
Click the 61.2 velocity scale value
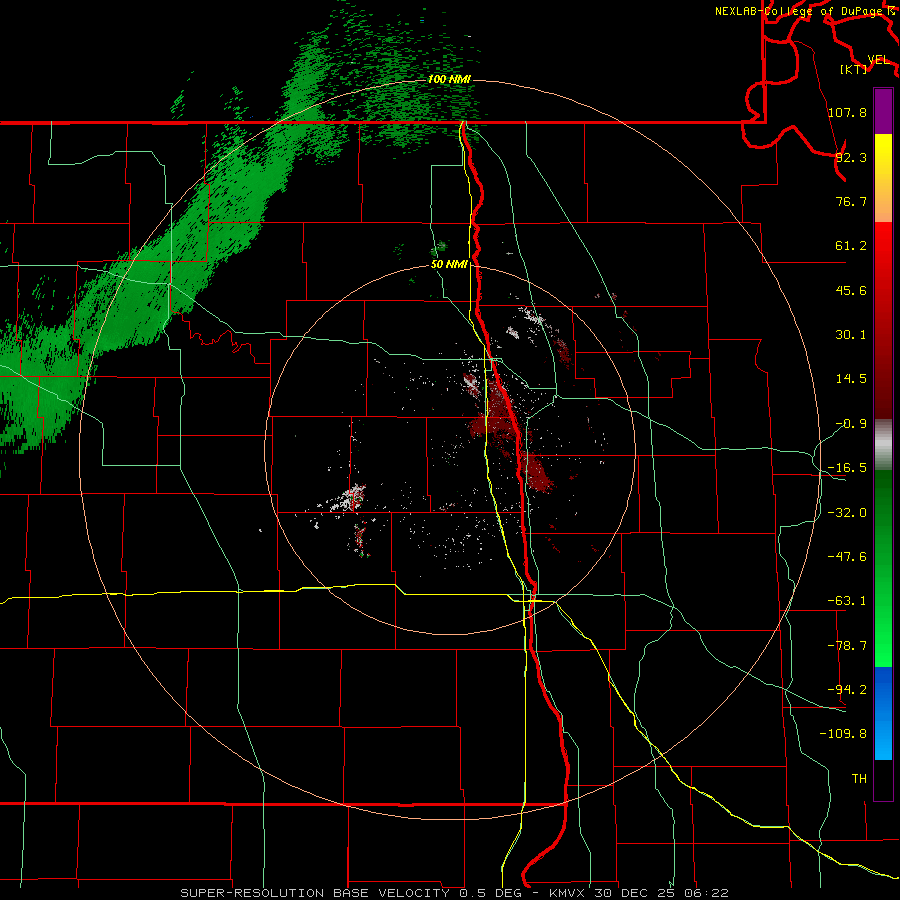click(x=851, y=246)
